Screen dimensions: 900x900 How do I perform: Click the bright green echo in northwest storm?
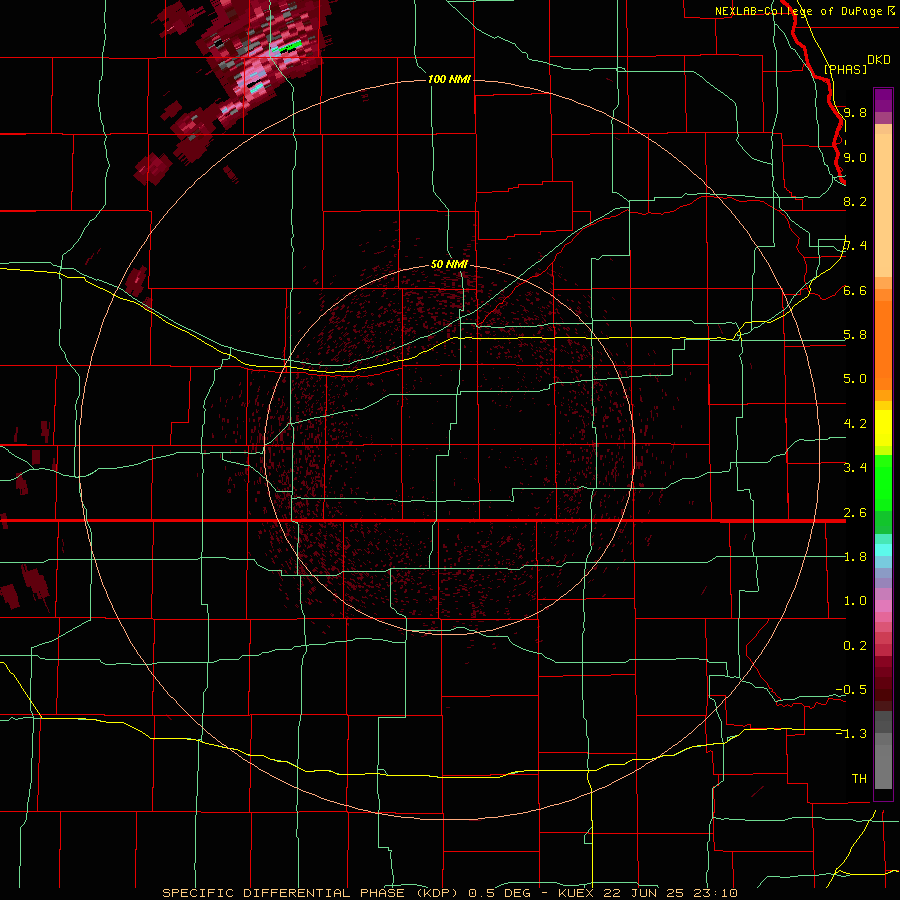[290, 45]
